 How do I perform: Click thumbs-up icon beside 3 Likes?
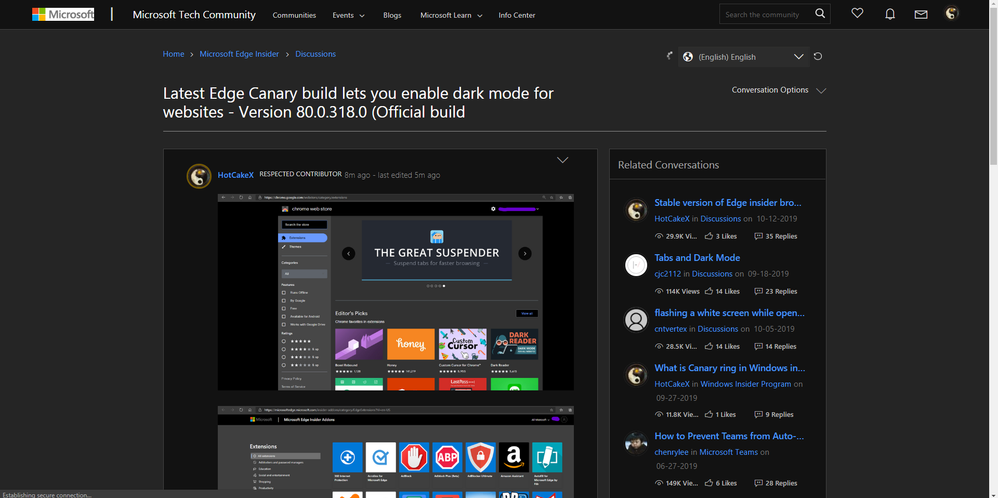click(x=708, y=236)
